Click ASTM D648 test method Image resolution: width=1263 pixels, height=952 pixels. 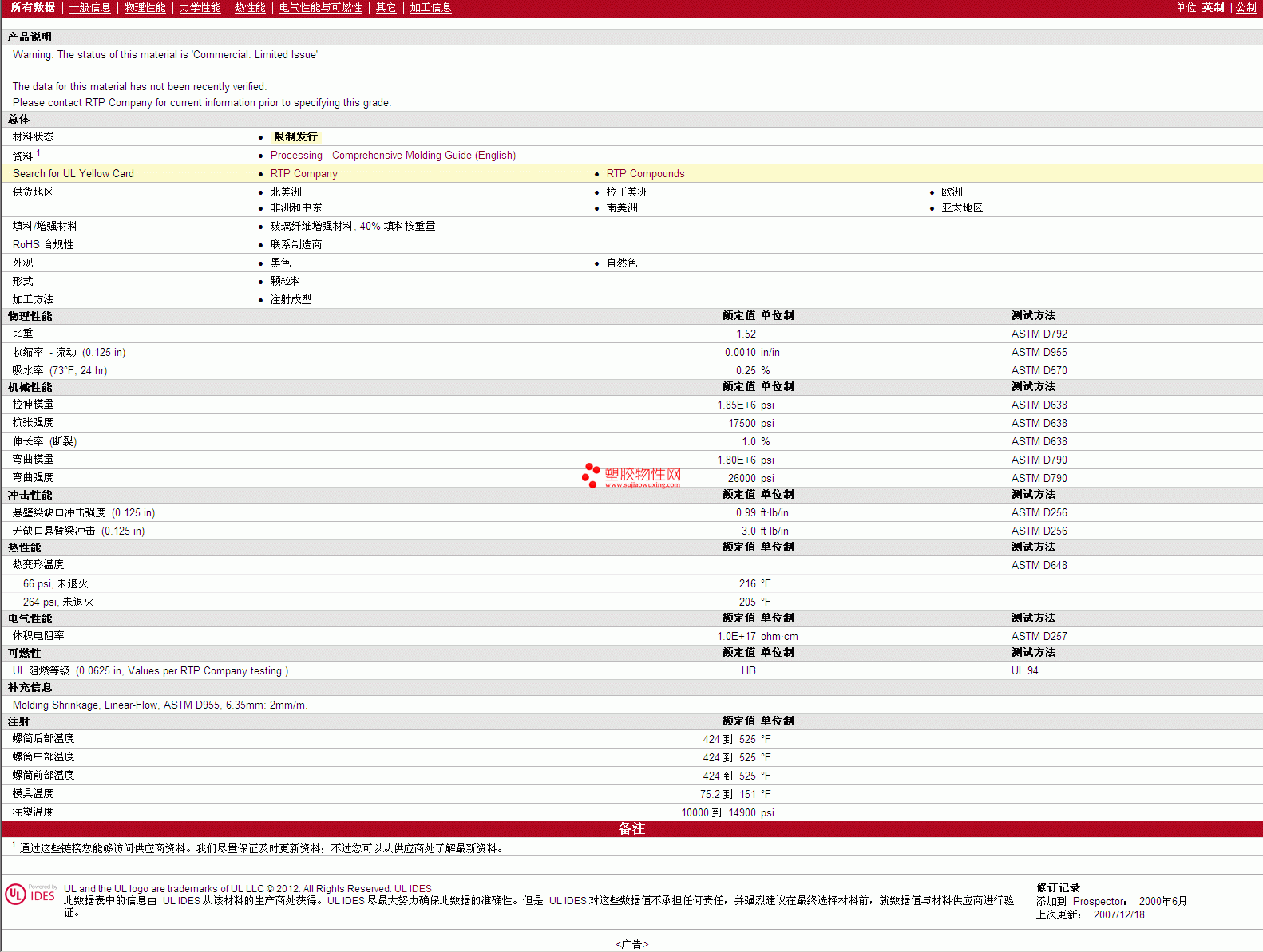coord(1039,565)
